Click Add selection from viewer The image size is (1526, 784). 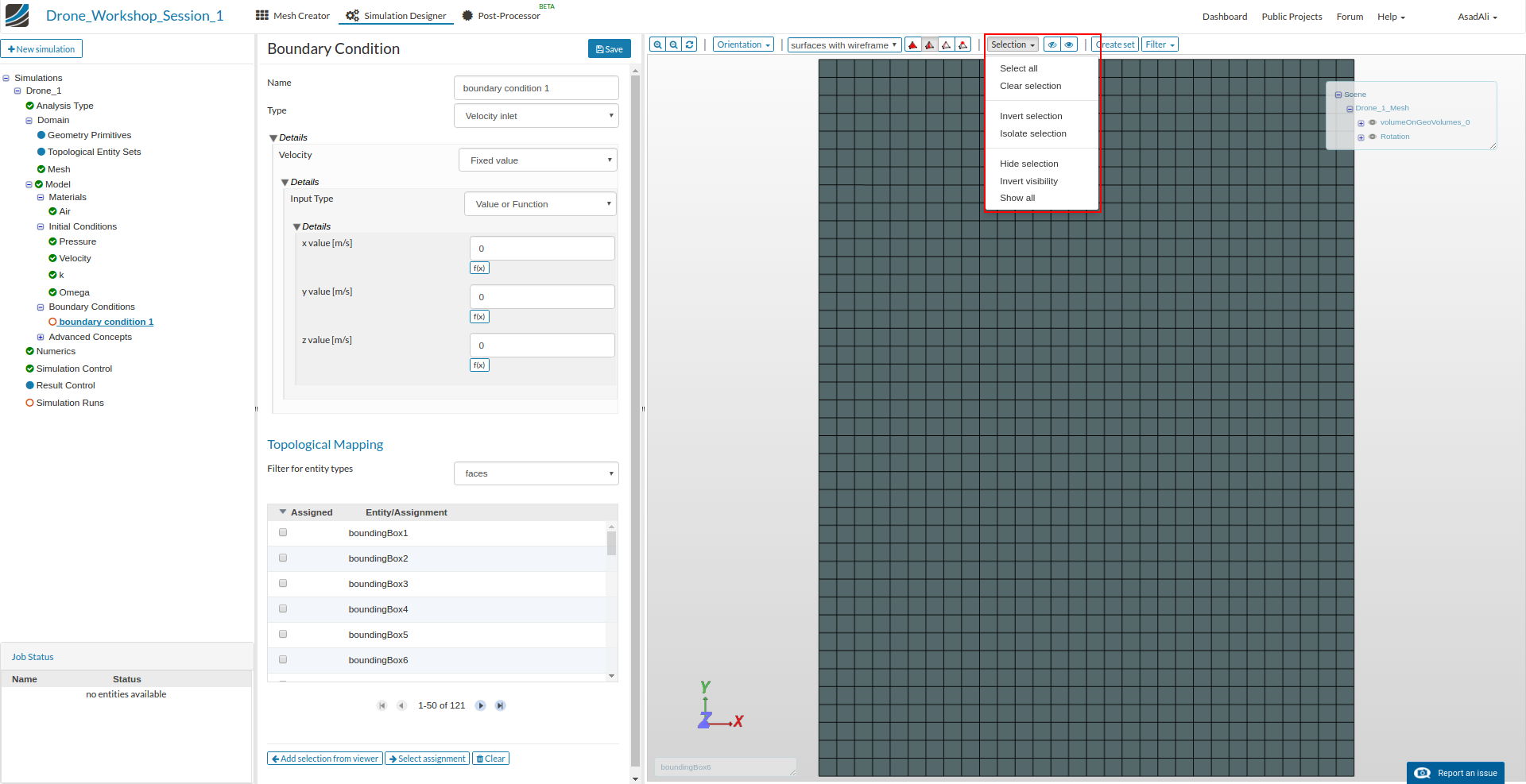coord(325,759)
